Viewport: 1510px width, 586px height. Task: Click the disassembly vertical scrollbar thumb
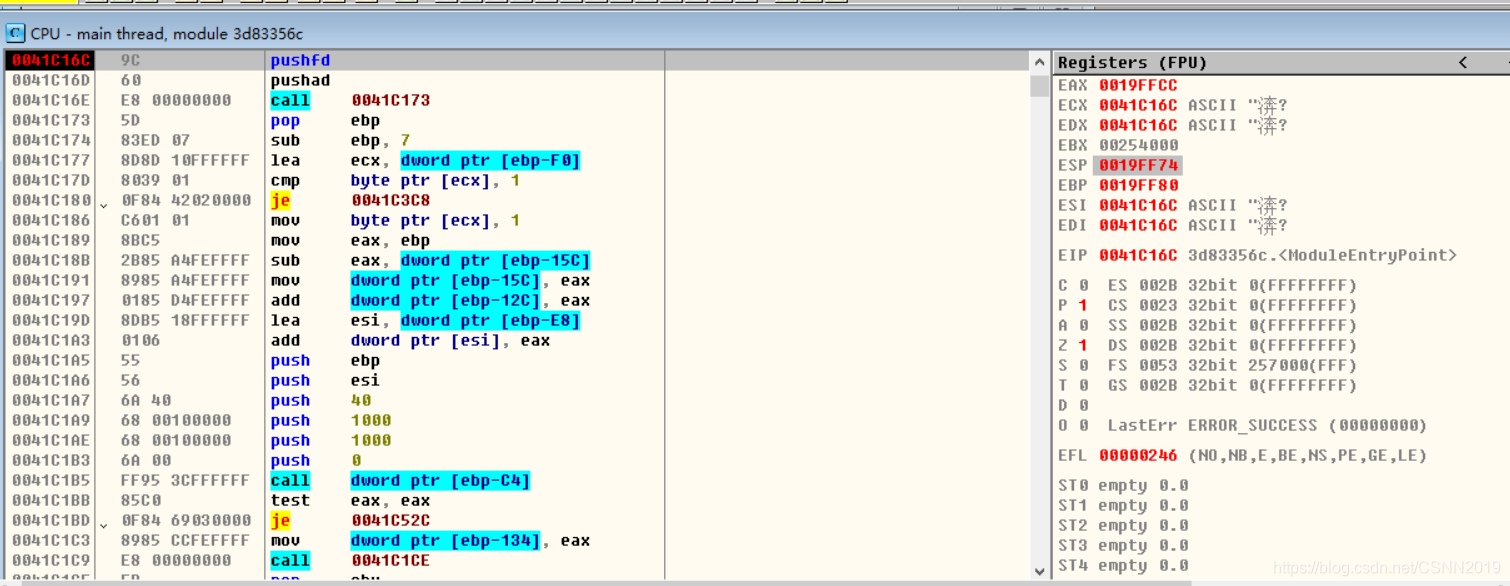coord(1039,85)
